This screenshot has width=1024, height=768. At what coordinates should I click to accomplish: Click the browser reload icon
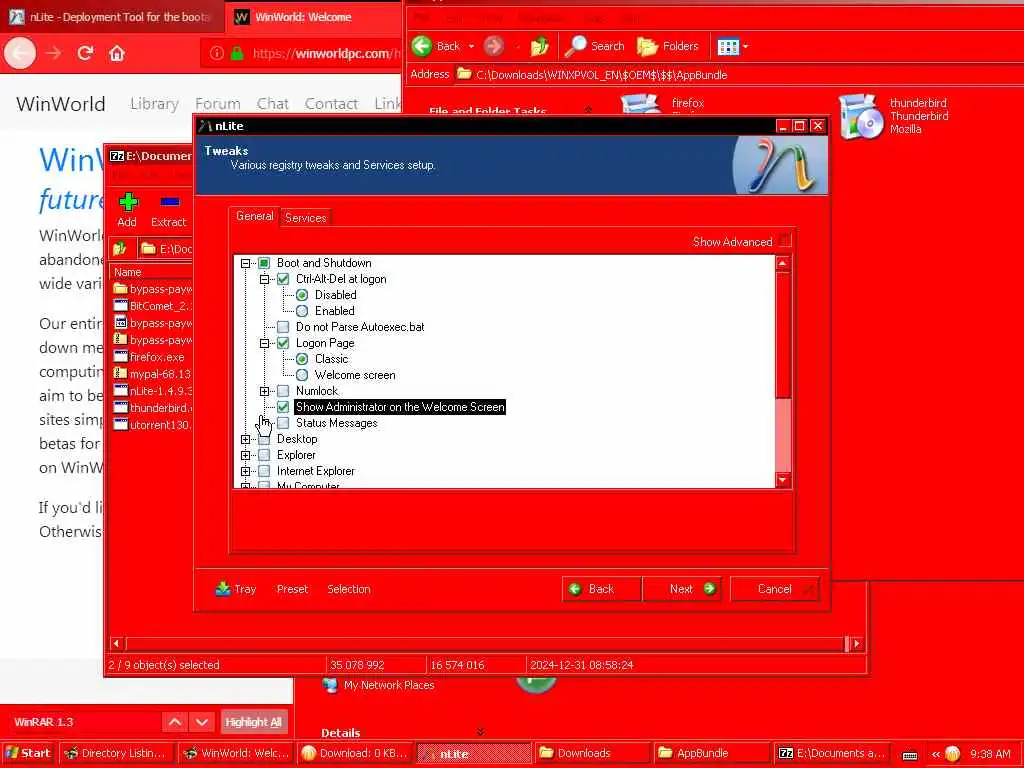click(x=85, y=53)
